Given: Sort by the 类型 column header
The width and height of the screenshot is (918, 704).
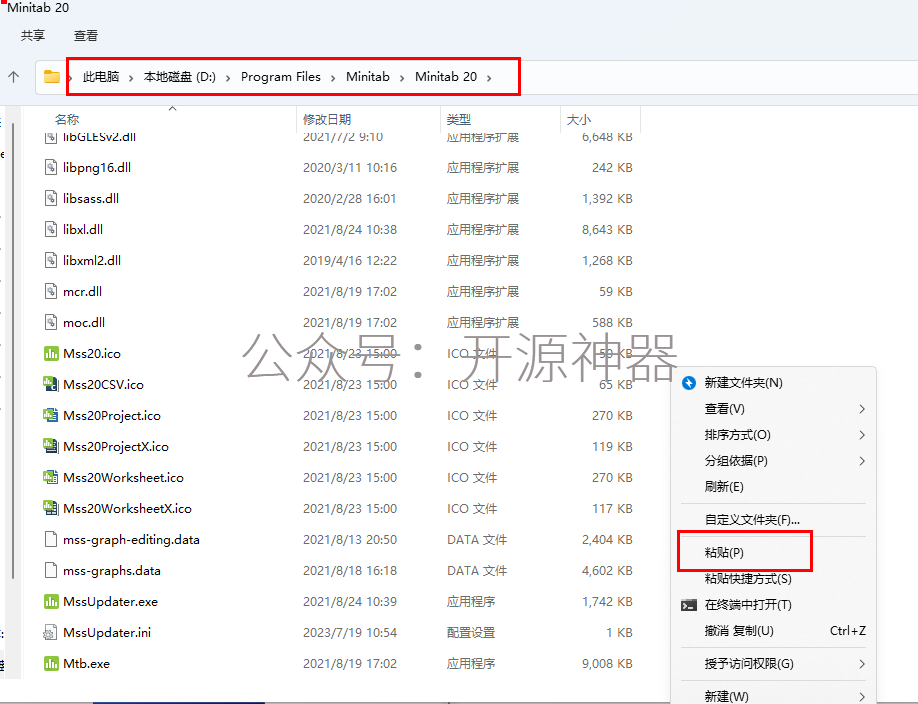Looking at the screenshot, I should click(458, 119).
